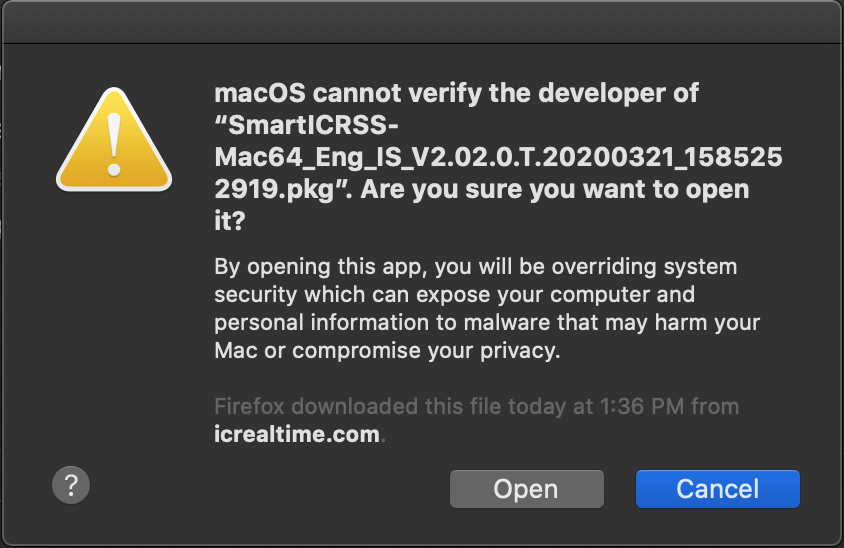844x548 pixels.
Task: Click the dialog title bar
Action: 422,22
